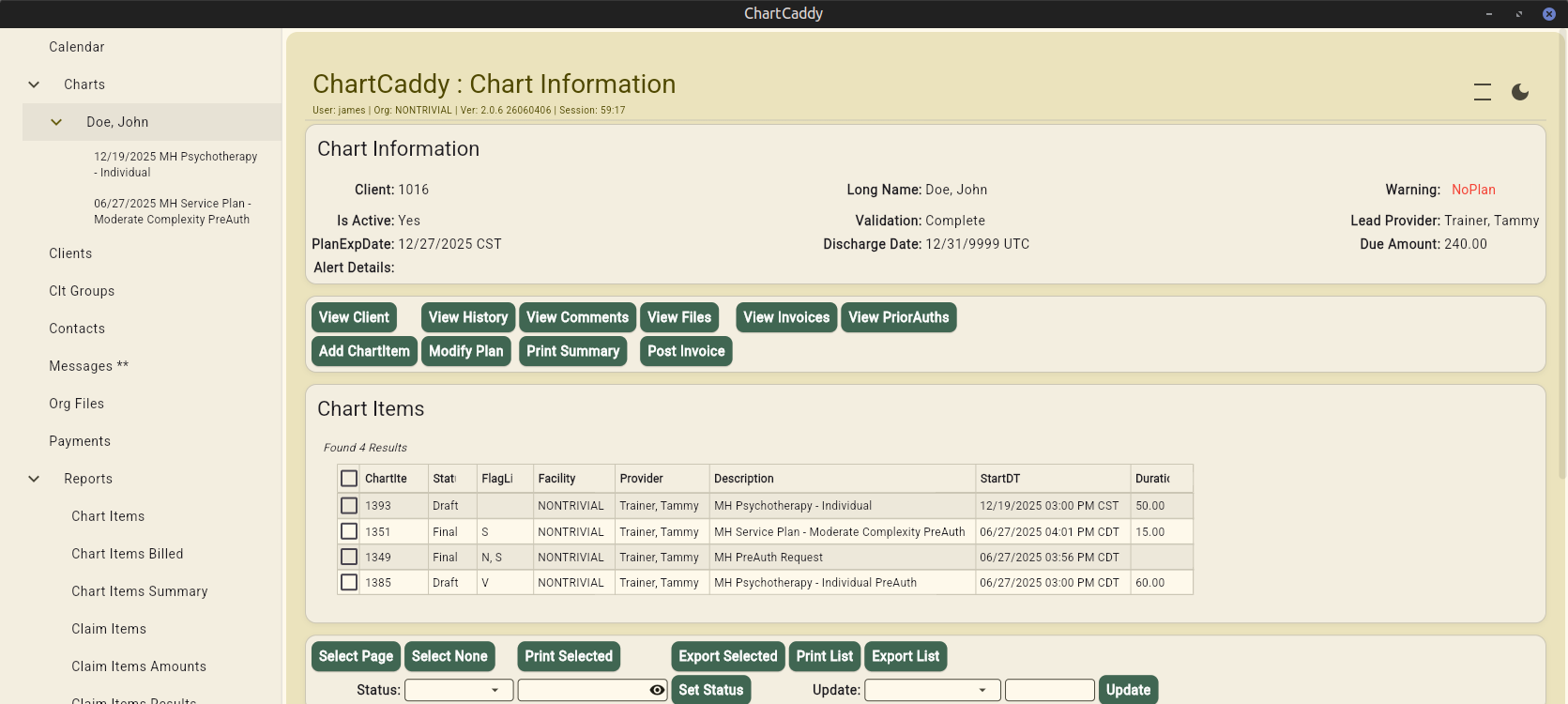The height and width of the screenshot is (704, 1568).
Task: Open the Chart Items Summary report
Action: (140, 591)
